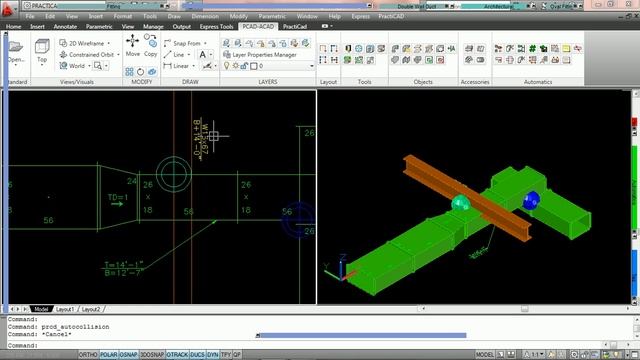Expand the Top view dropdown arrow

click(42, 65)
